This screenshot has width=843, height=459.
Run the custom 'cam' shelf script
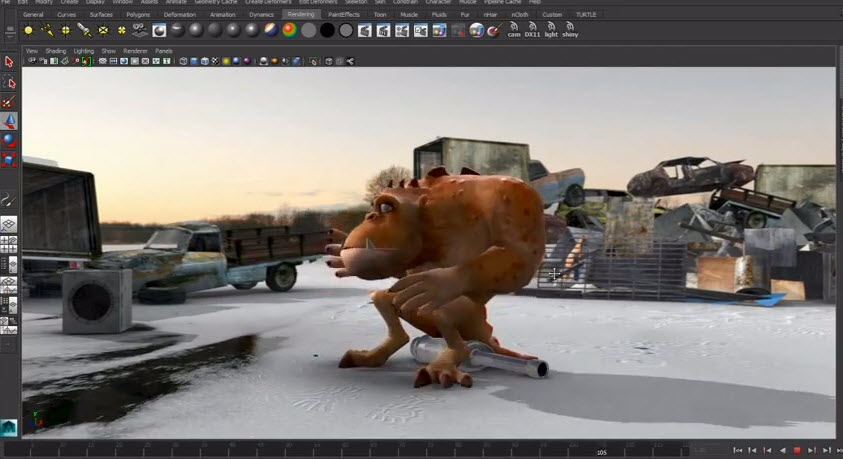coord(514,30)
